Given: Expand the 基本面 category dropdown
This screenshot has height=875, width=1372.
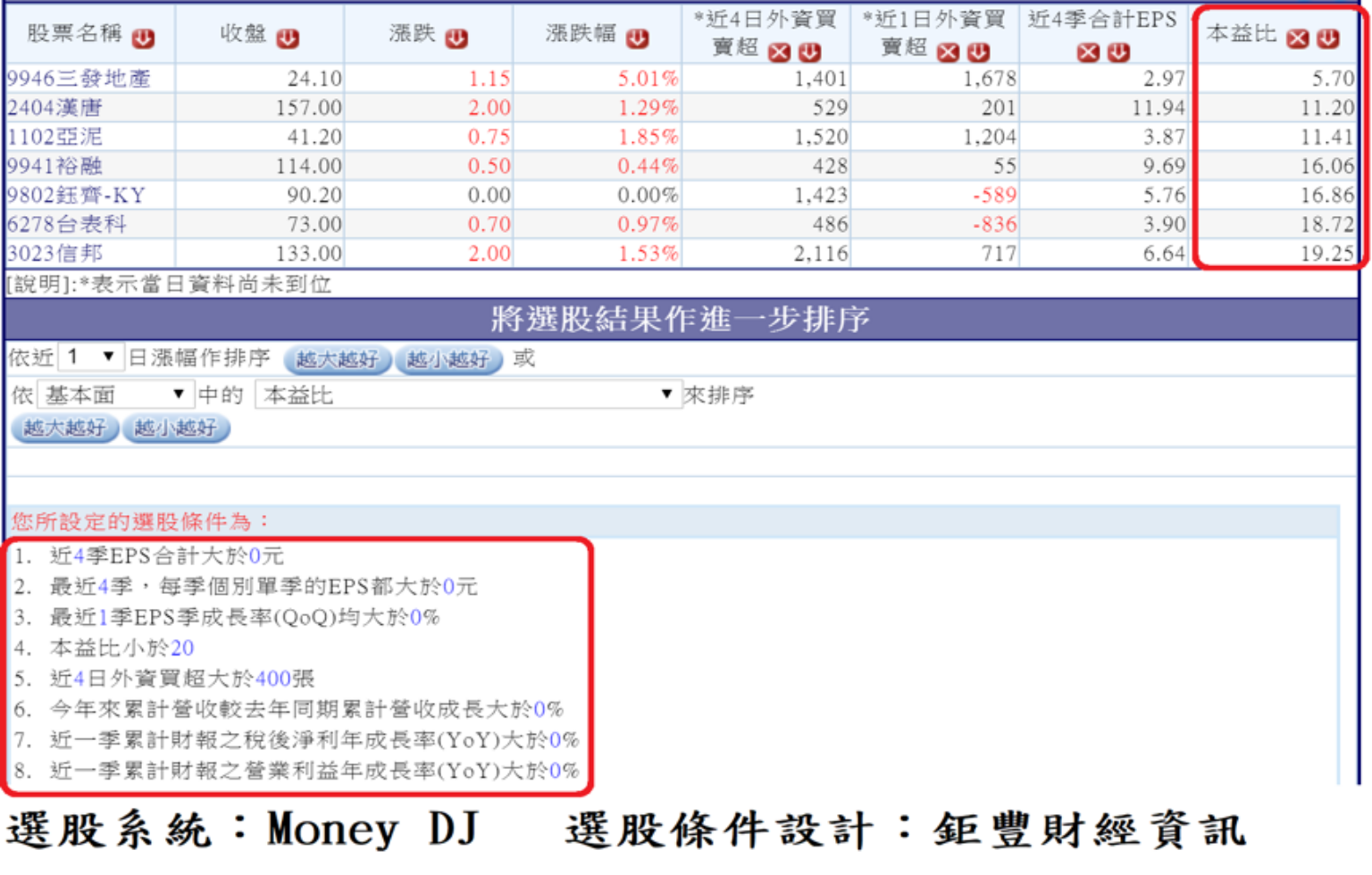Looking at the screenshot, I should (114, 395).
